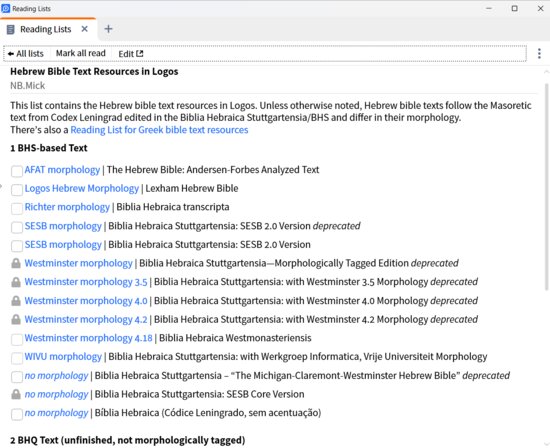The width and height of the screenshot is (550, 448).
Task: Open the Westminster morphology 3.5 link
Action: [86, 282]
